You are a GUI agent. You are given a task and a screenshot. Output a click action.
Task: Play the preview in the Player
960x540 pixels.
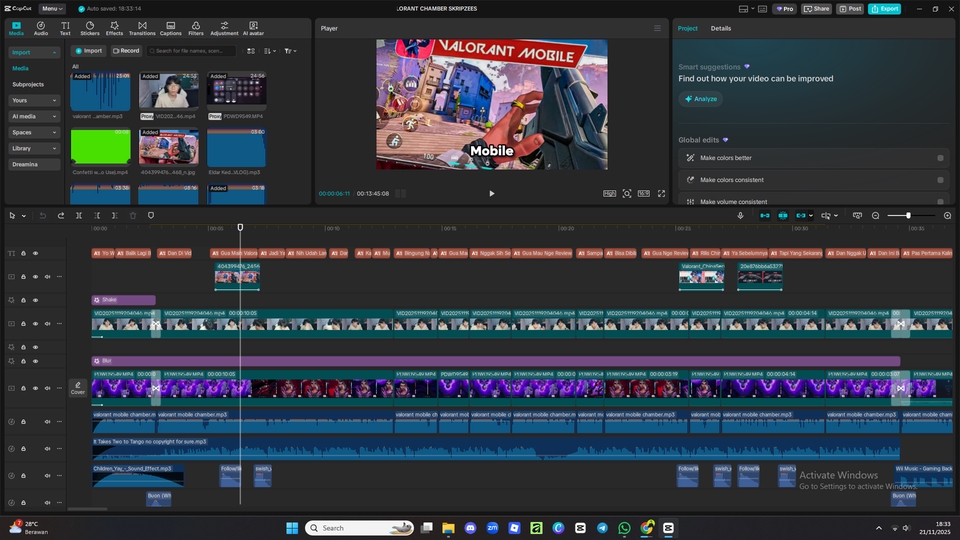(492, 193)
